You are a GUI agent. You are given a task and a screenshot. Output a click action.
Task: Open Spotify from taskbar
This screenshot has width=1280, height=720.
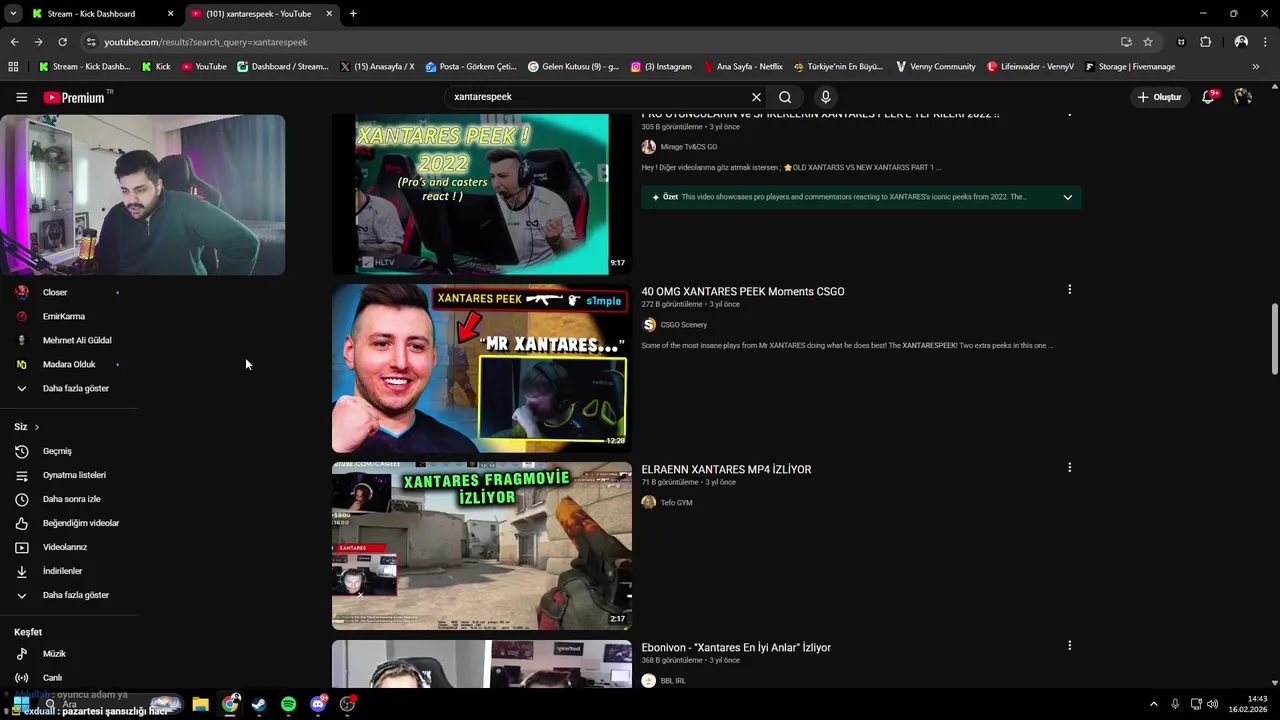[x=288, y=704]
